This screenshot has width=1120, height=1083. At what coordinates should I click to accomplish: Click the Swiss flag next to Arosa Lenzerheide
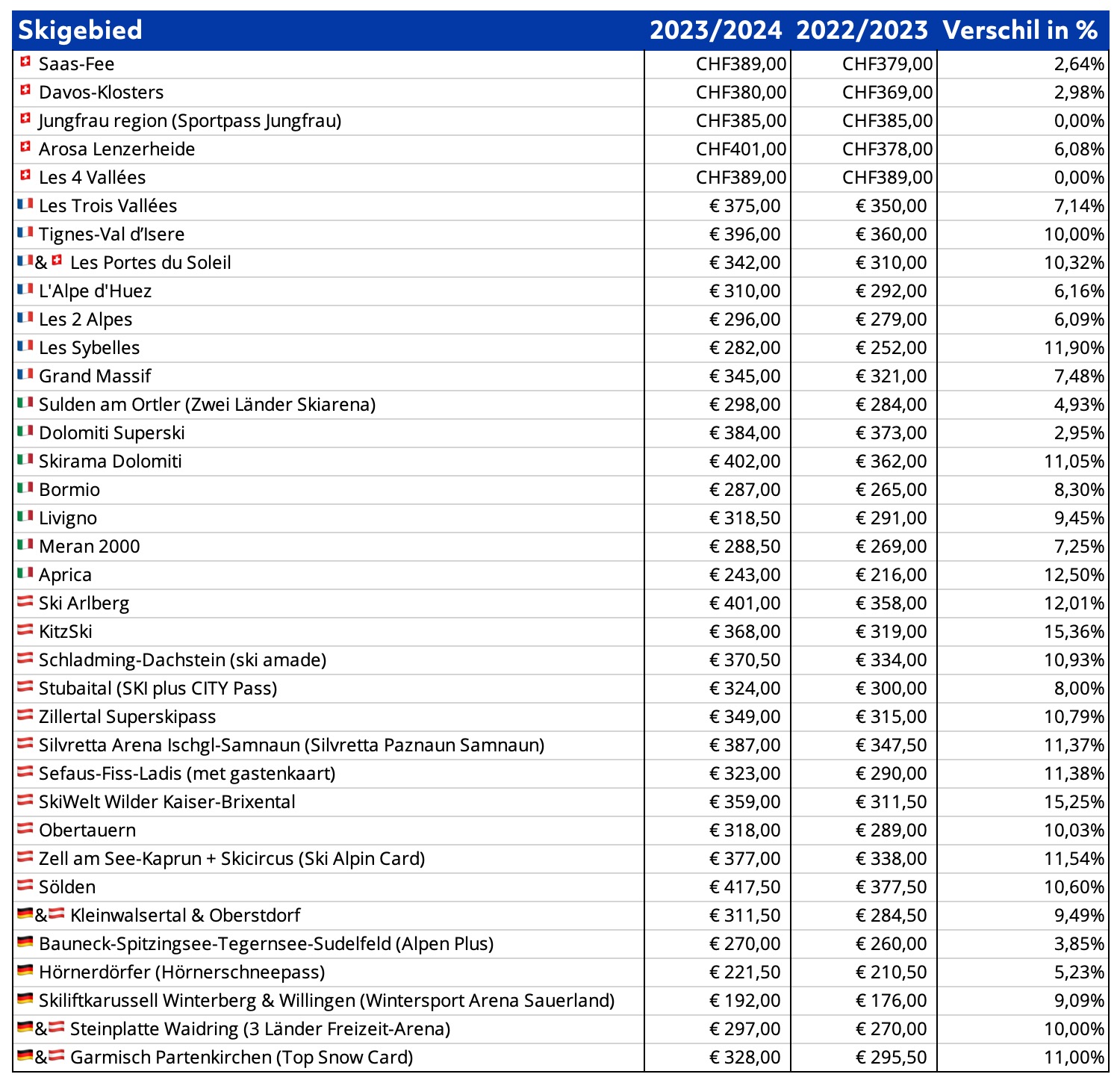click(25, 147)
